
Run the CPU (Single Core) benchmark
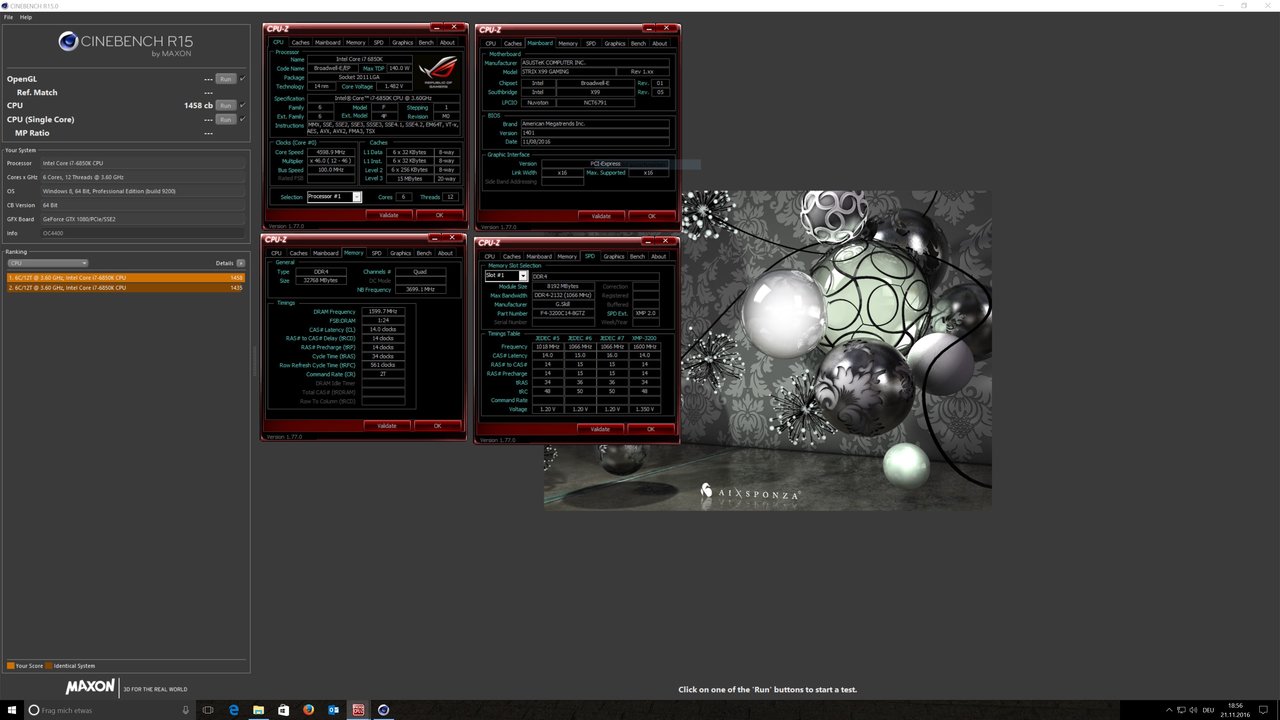(x=226, y=119)
